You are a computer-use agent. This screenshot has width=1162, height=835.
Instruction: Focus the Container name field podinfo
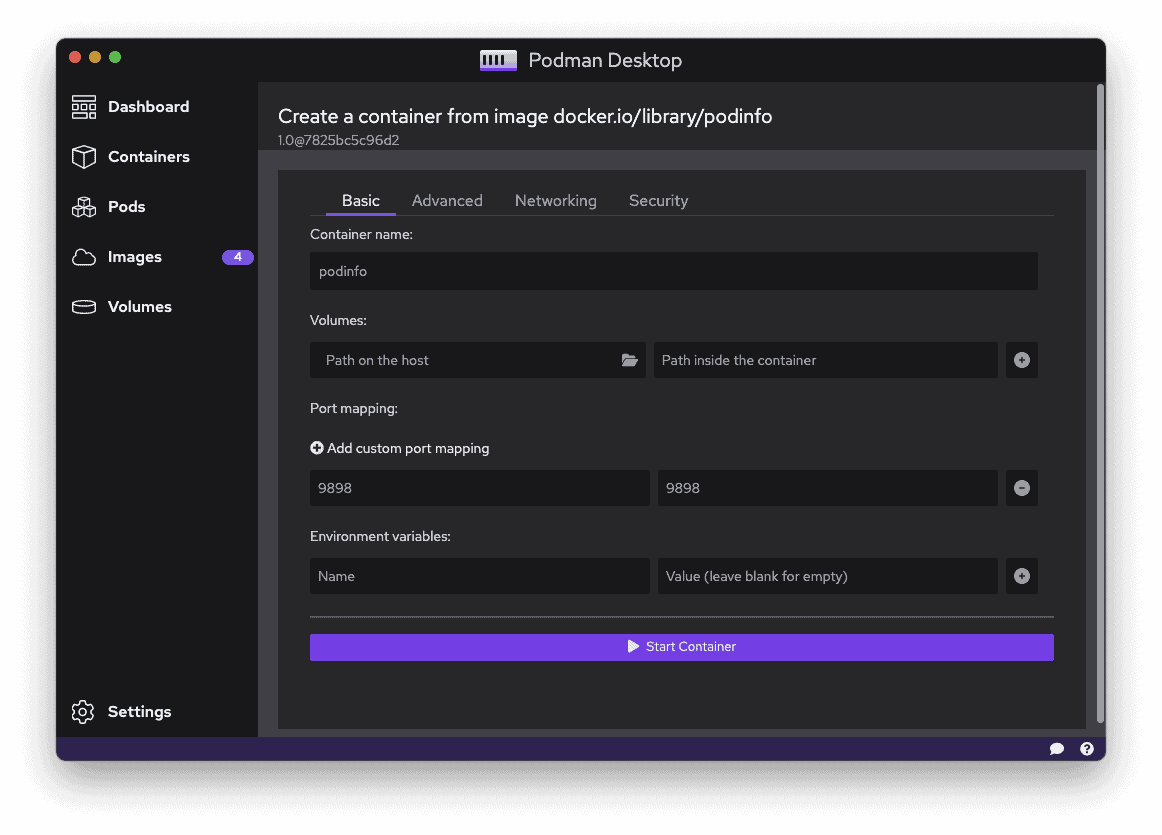(674, 271)
